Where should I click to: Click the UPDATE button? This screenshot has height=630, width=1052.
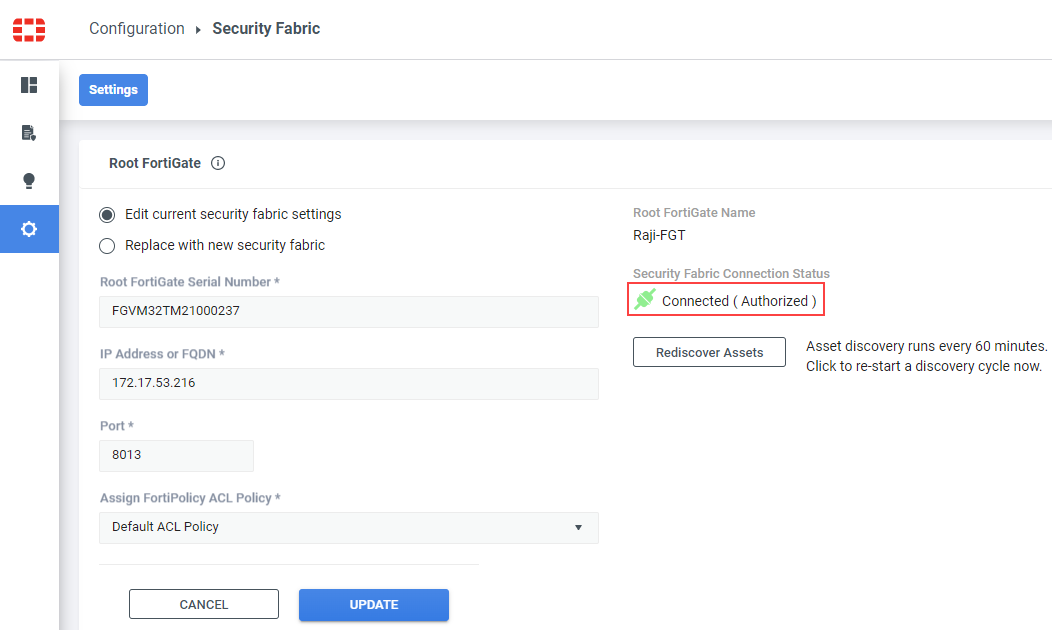point(374,605)
